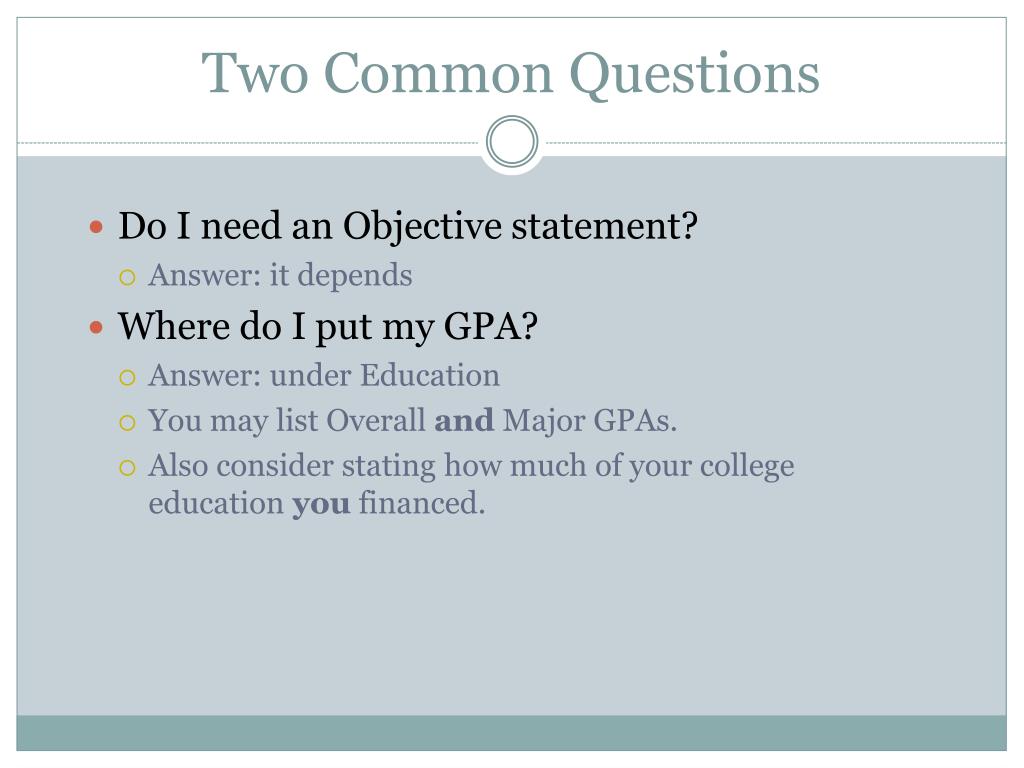Click the 'Major GPAs.' text

[590, 420]
